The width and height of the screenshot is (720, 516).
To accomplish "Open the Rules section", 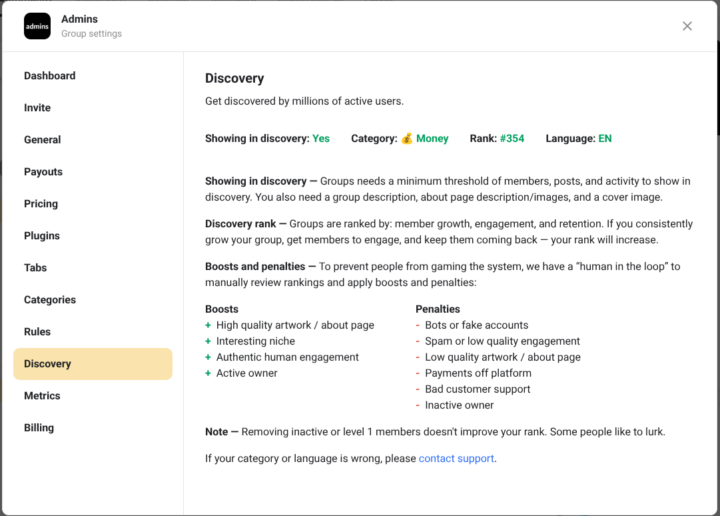I will (37, 331).
